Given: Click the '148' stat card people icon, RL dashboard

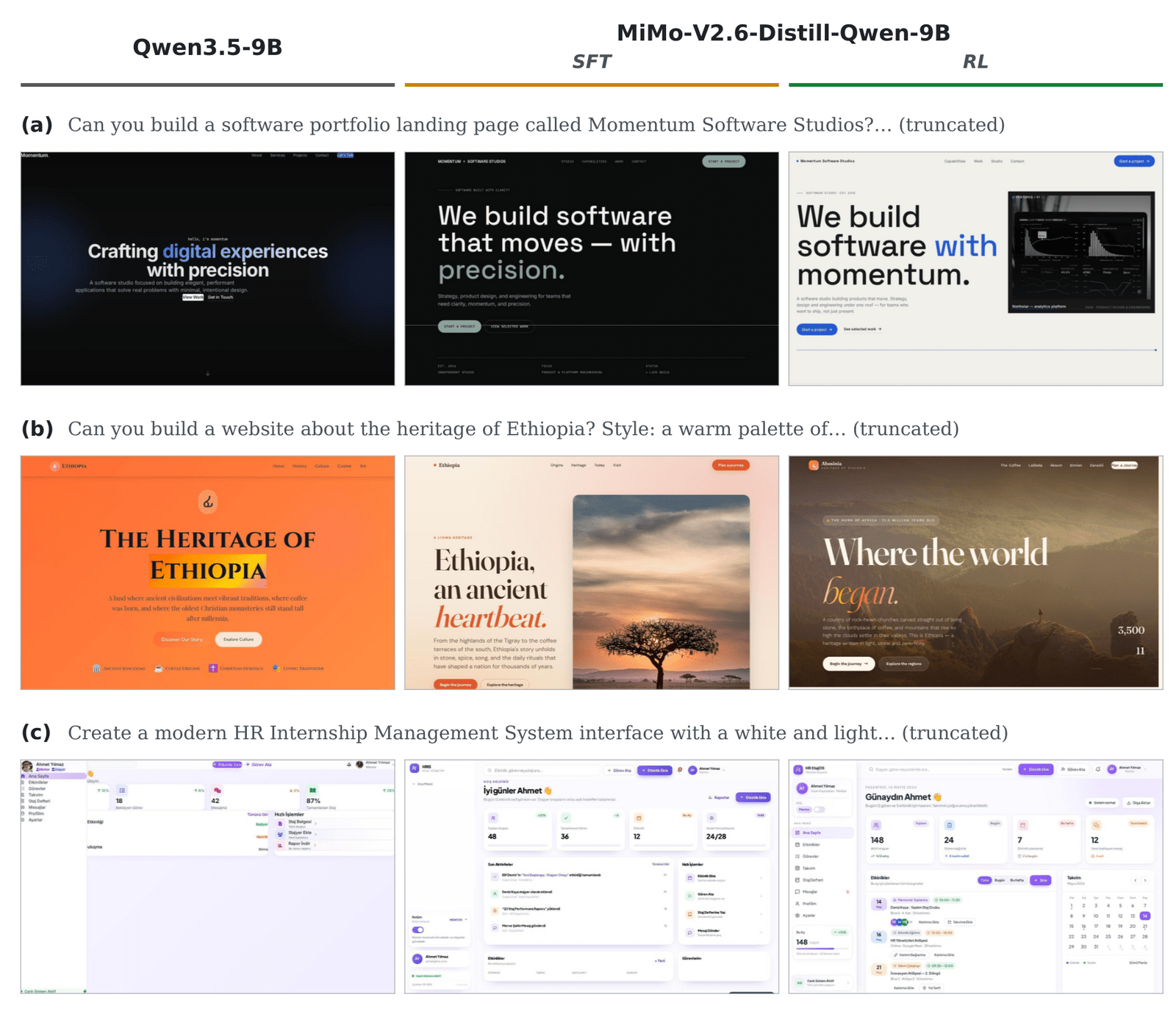Looking at the screenshot, I should click(876, 825).
